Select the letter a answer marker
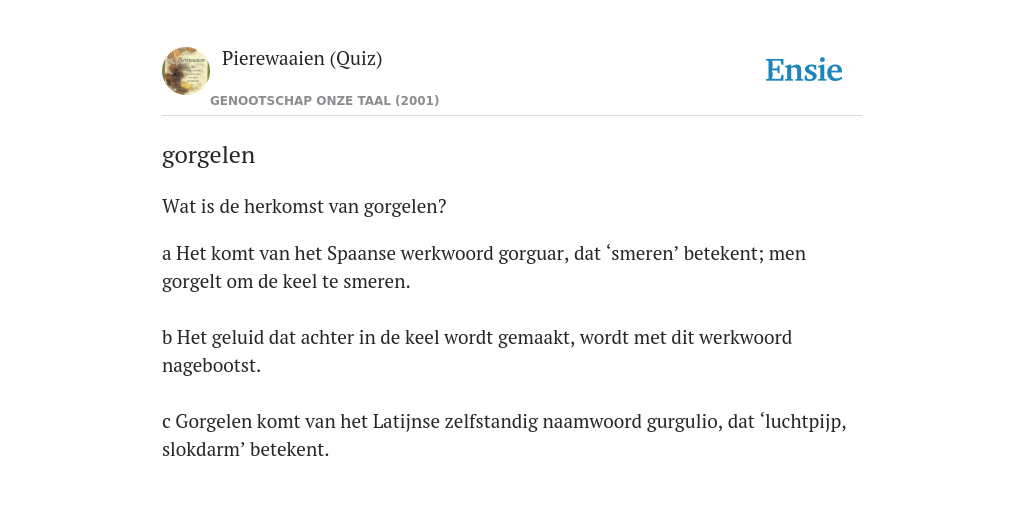This screenshot has width=1024, height=512. (167, 254)
